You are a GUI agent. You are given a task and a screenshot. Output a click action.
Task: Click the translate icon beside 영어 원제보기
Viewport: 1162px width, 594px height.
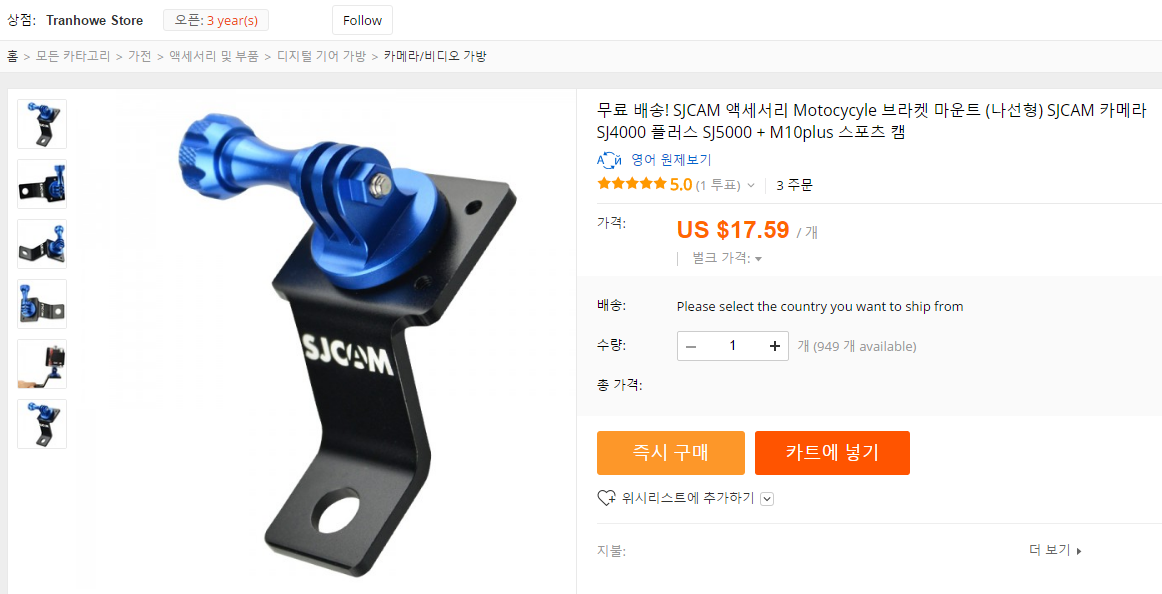tap(609, 160)
